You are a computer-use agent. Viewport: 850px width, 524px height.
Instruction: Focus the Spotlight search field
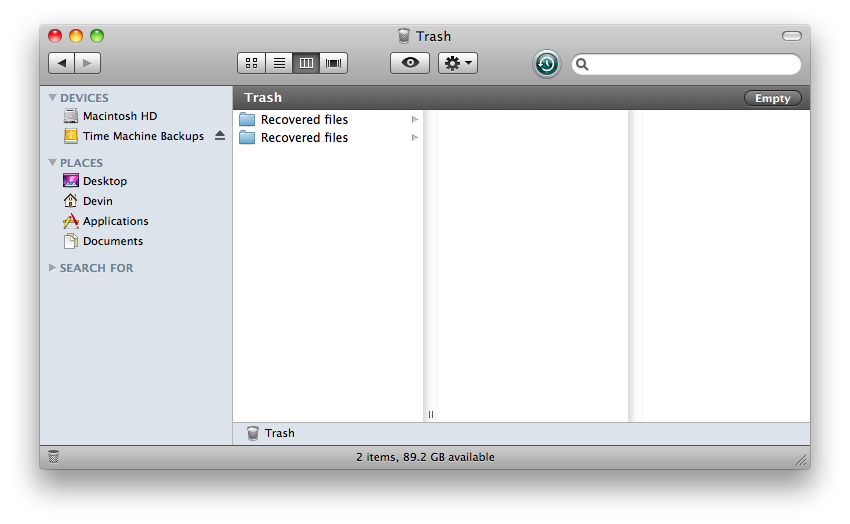(x=686, y=64)
